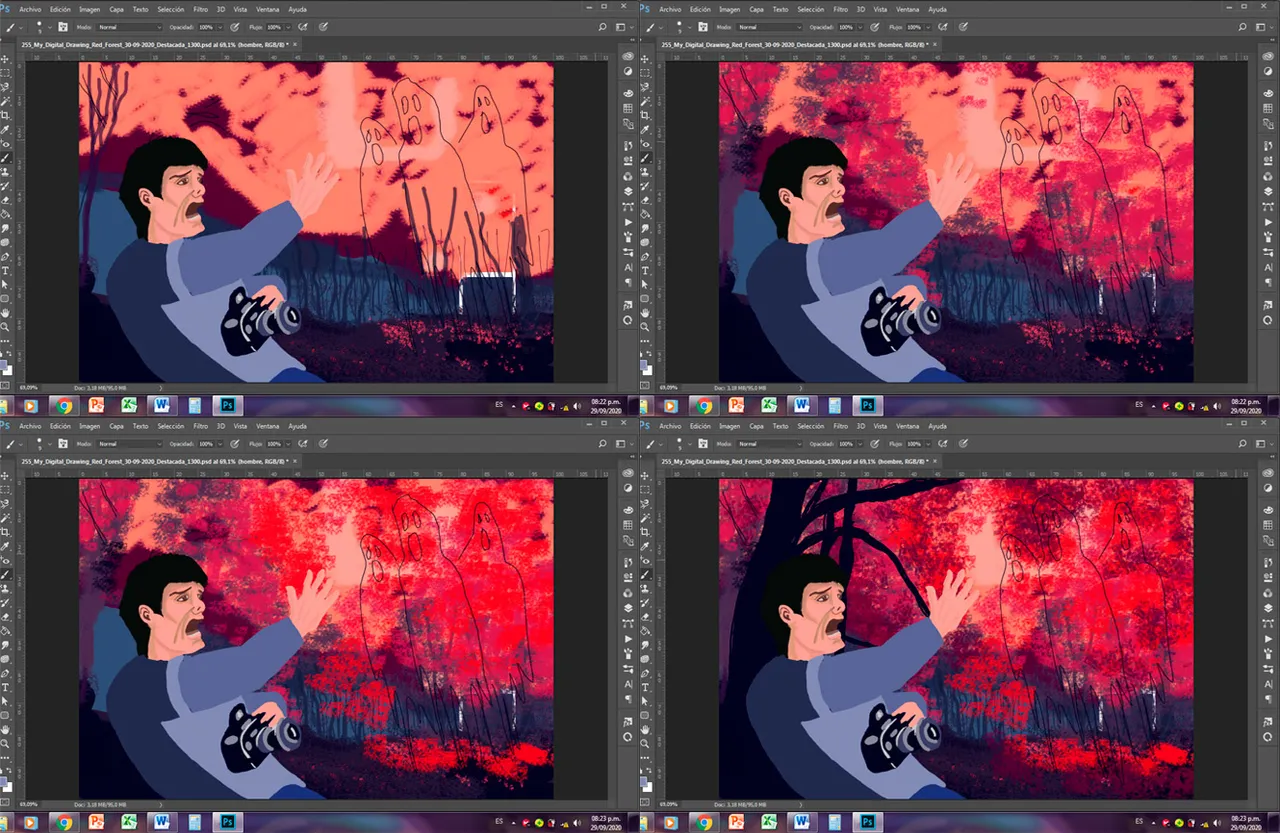1280x833 pixels.
Task: Open the Selección menu in bottom-left window
Action: tap(171, 425)
